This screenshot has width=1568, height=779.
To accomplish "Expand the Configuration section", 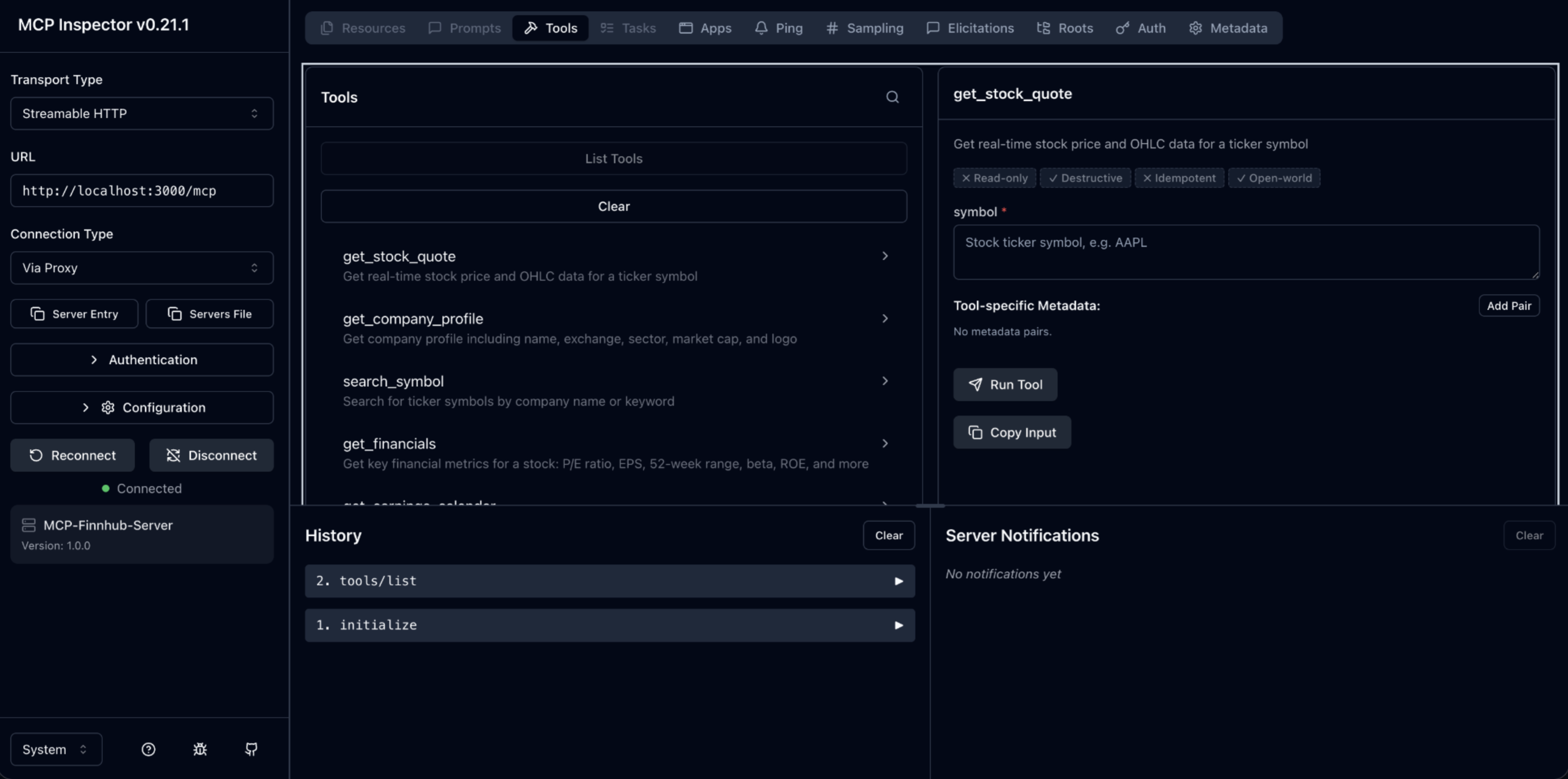I will [x=142, y=408].
